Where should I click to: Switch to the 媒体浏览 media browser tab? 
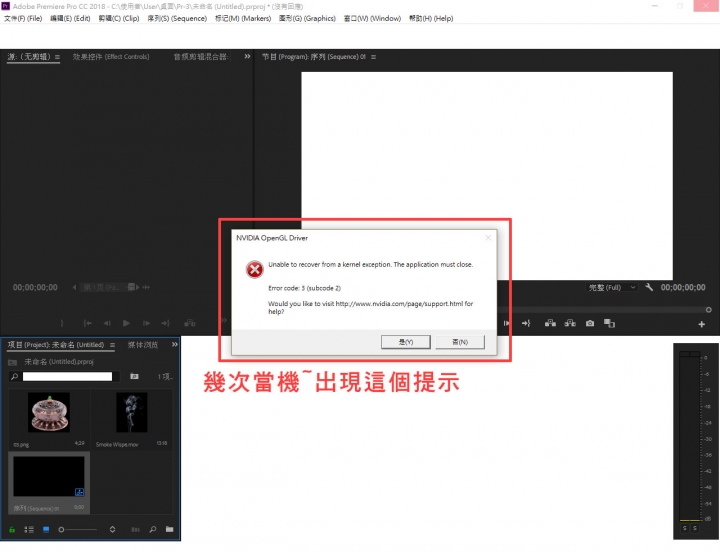click(x=142, y=345)
